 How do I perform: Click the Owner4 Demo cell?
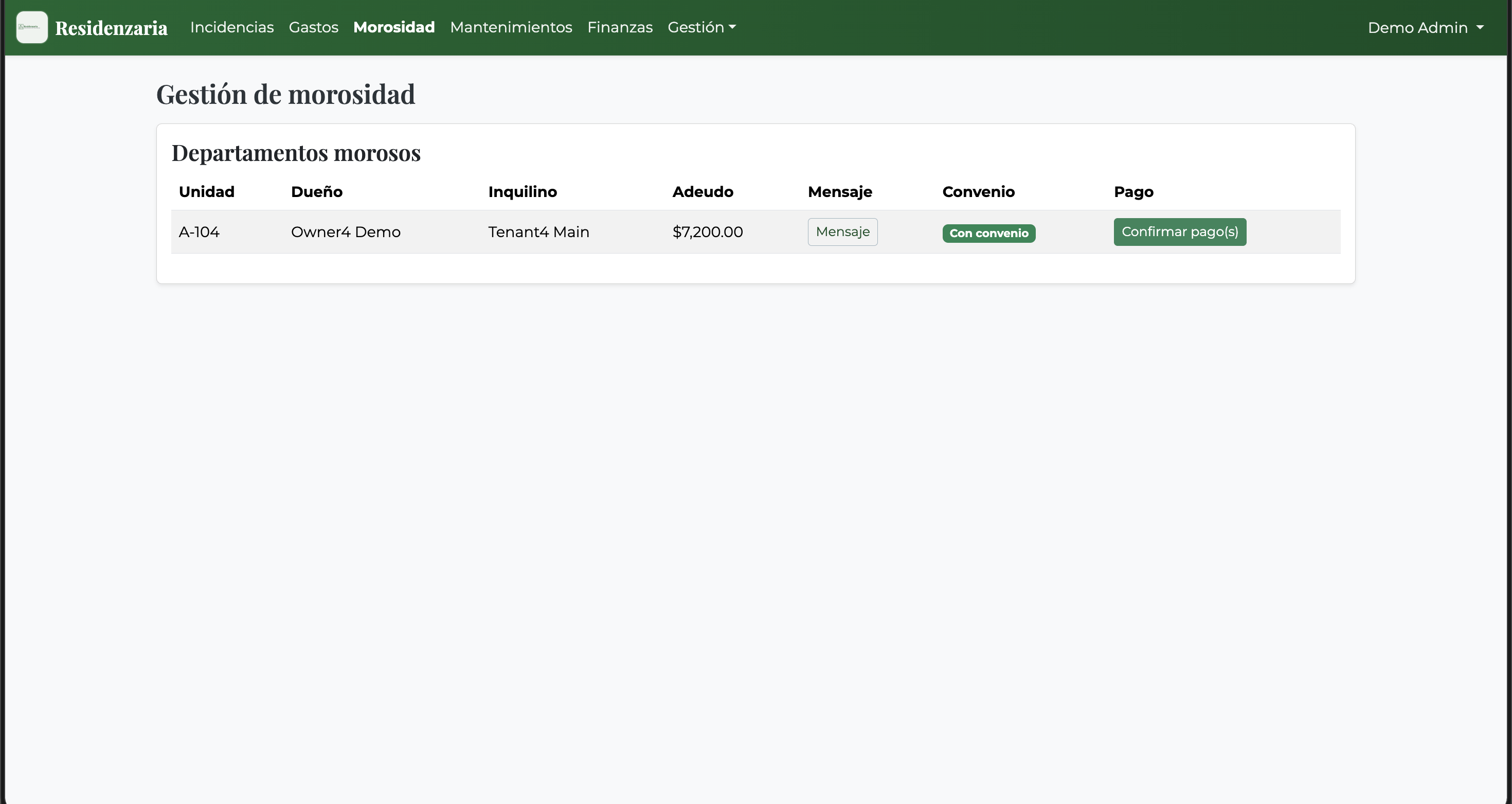pyautogui.click(x=346, y=231)
